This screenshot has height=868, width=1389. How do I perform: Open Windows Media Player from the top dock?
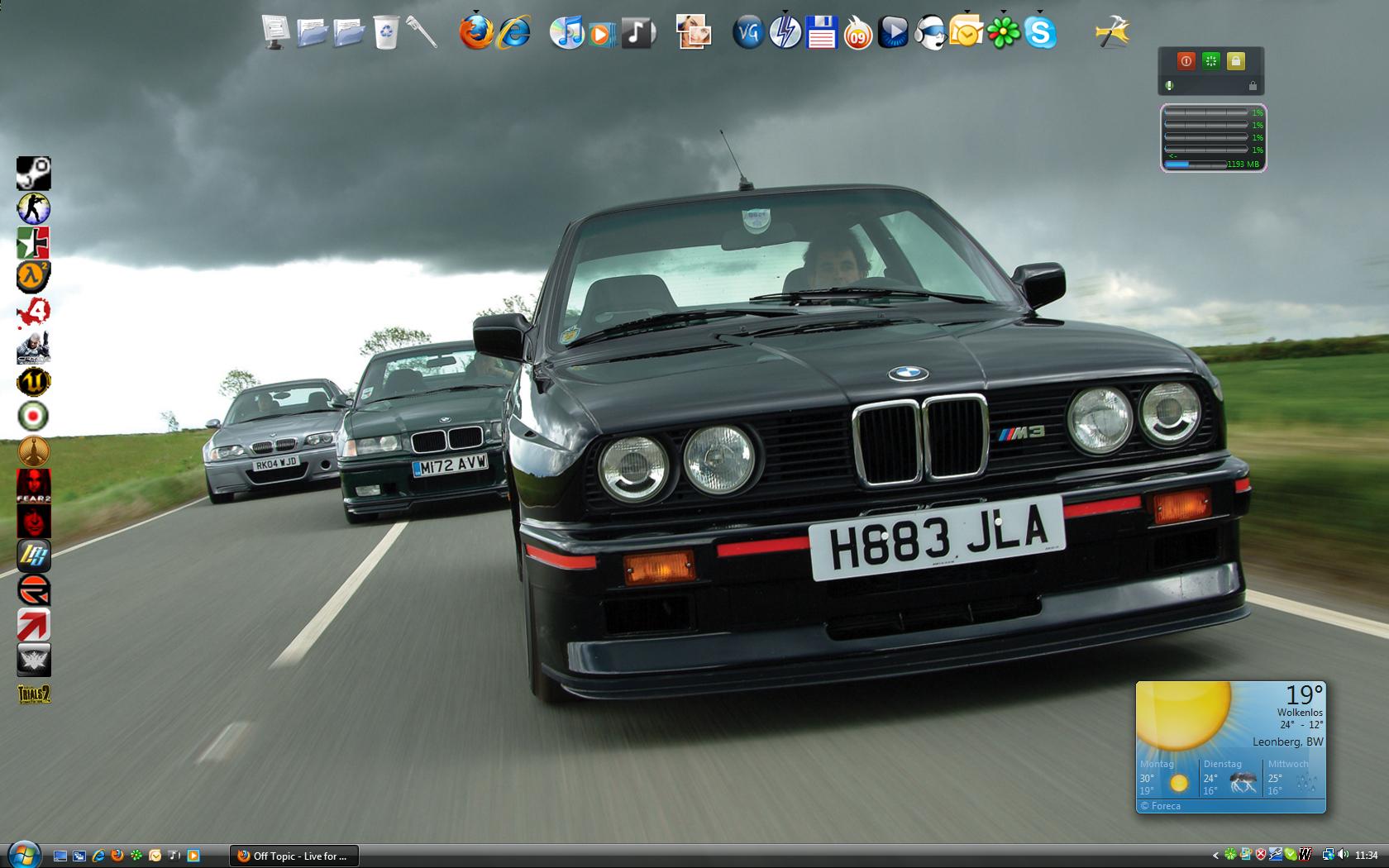(x=602, y=33)
